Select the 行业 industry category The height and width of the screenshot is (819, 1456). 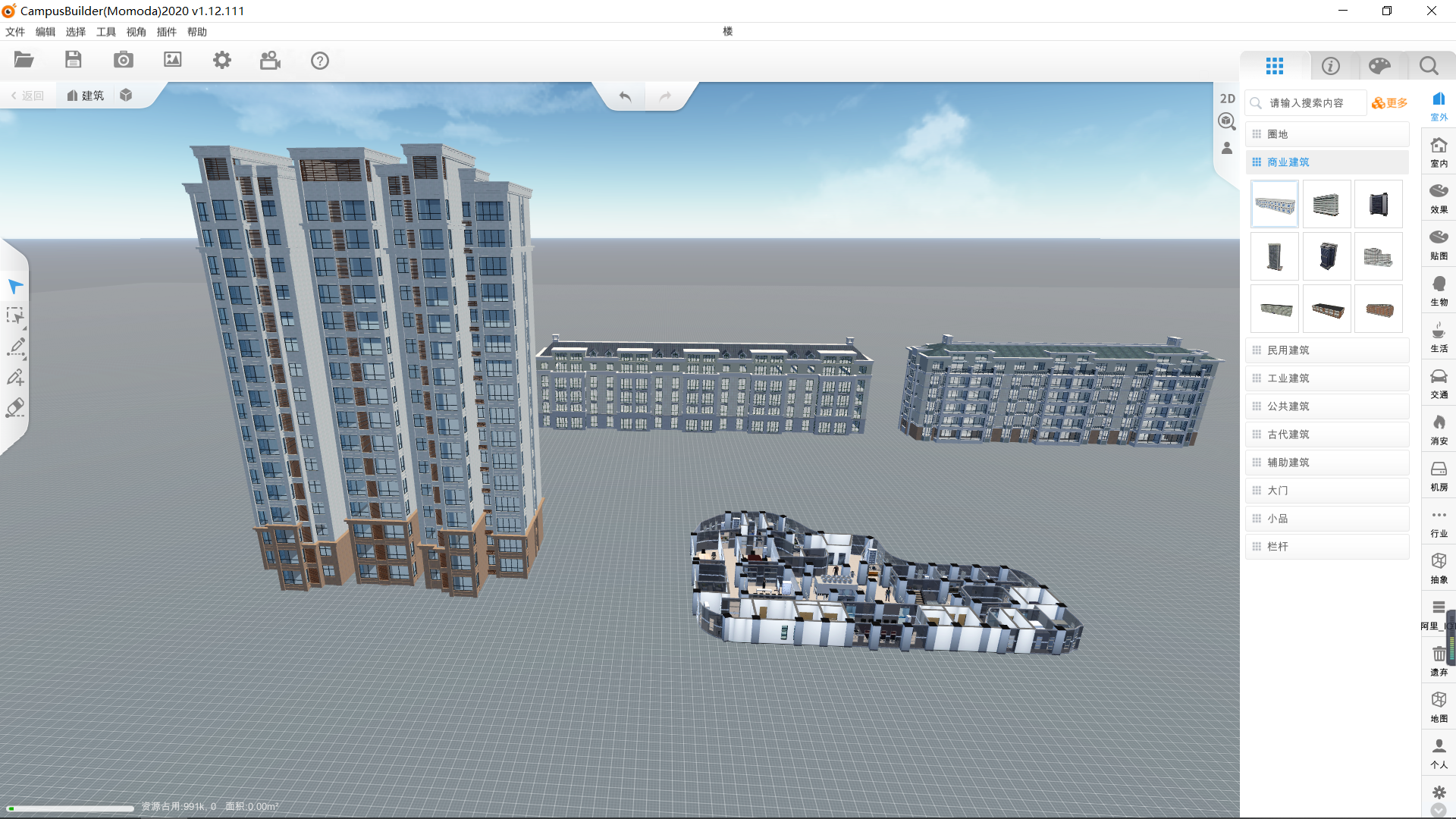click(x=1439, y=522)
